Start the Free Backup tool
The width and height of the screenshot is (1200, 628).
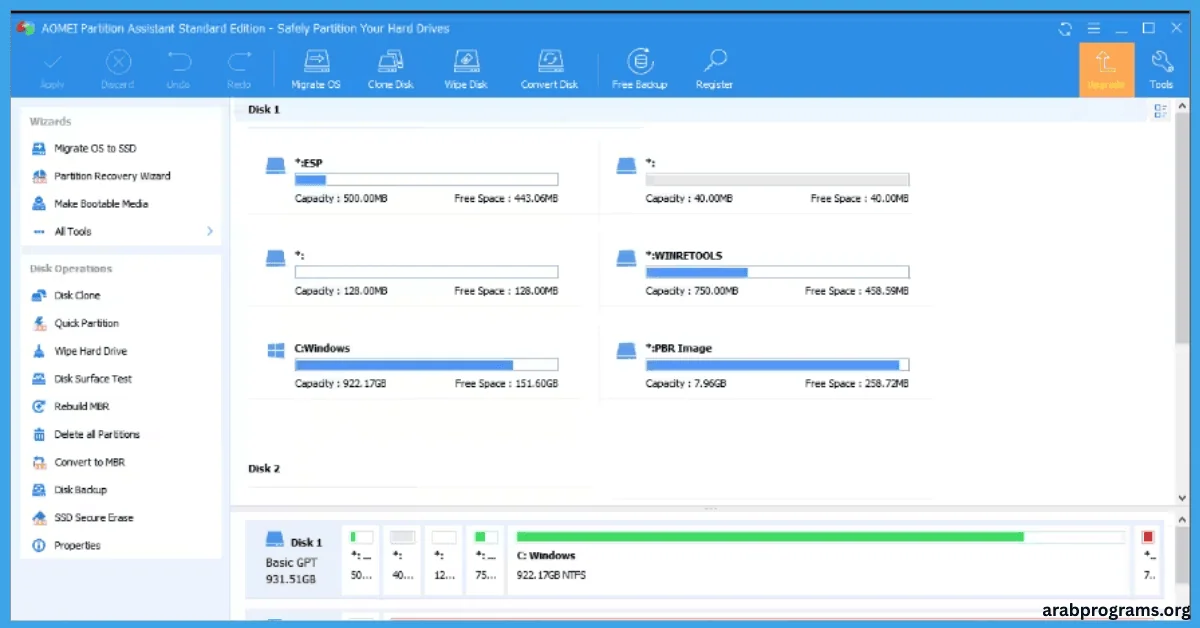pyautogui.click(x=640, y=69)
